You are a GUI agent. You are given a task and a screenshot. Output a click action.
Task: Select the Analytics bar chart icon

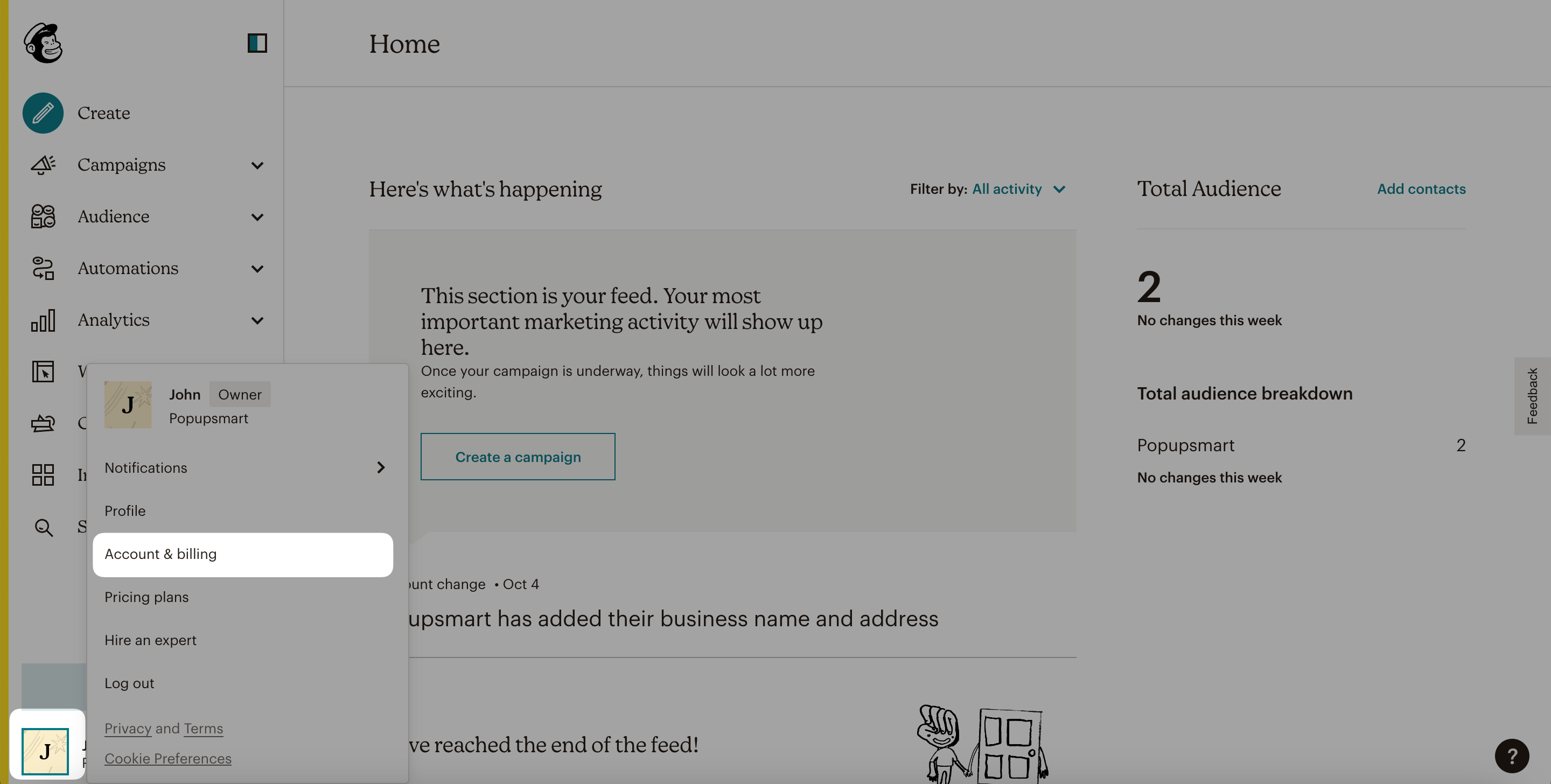[41, 320]
